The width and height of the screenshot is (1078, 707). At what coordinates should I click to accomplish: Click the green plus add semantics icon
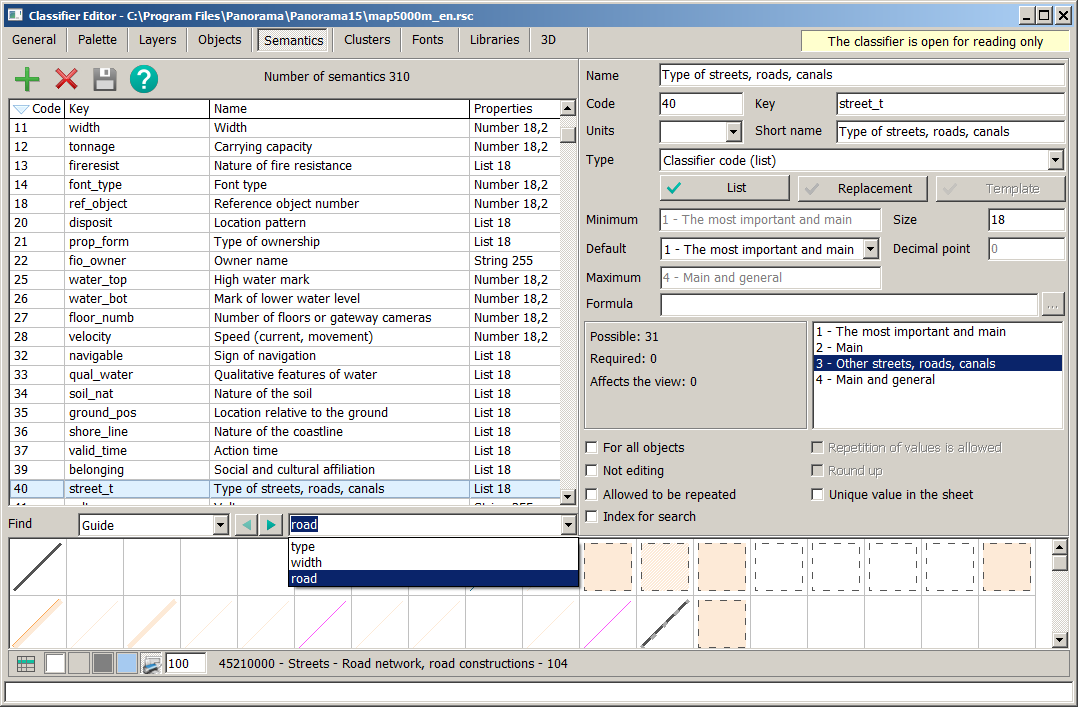(x=27, y=80)
